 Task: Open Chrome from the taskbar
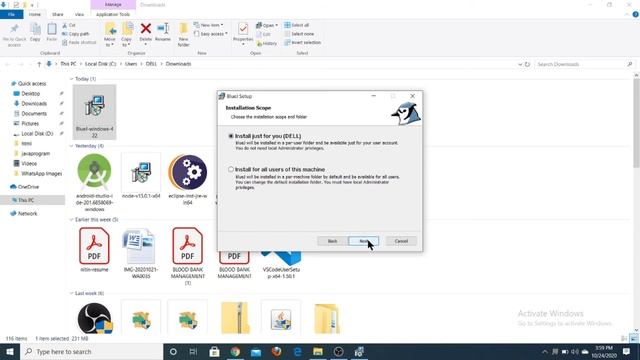click(235, 351)
